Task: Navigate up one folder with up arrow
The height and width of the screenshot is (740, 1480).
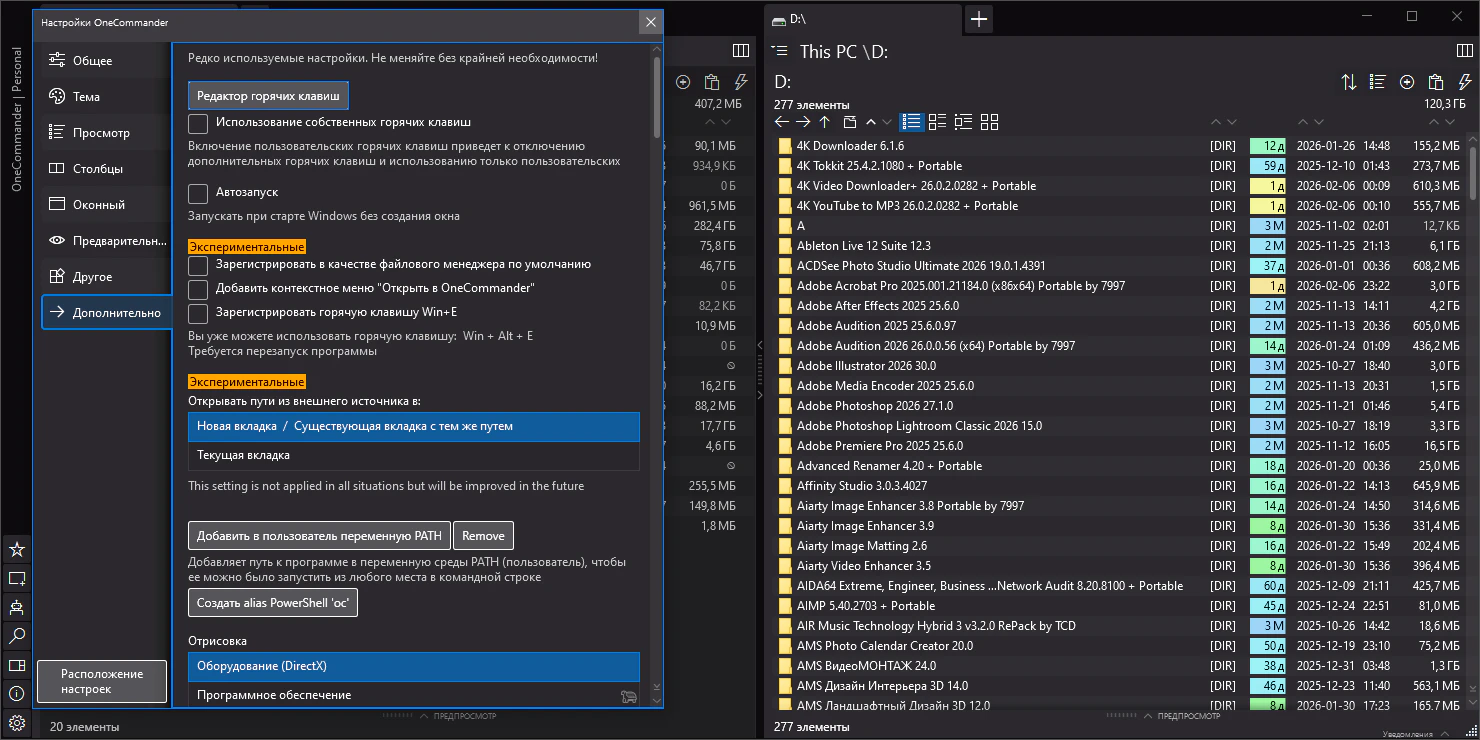Action: point(824,122)
